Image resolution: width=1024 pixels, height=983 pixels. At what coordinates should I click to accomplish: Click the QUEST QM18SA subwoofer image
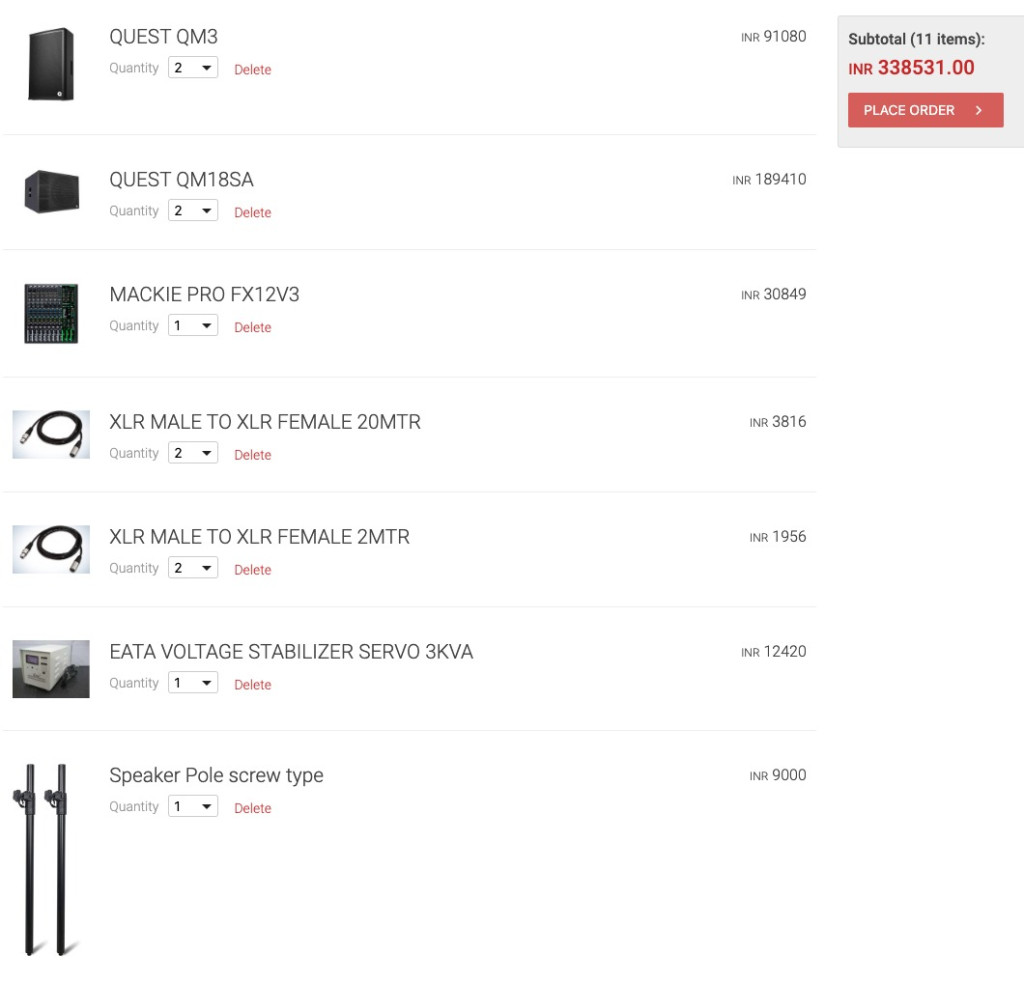coord(51,191)
